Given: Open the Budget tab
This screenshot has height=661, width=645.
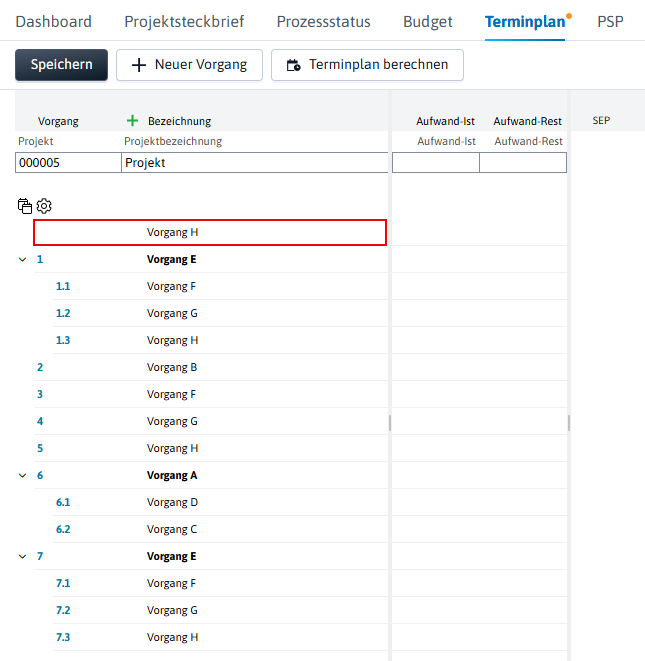Looking at the screenshot, I should click(427, 21).
